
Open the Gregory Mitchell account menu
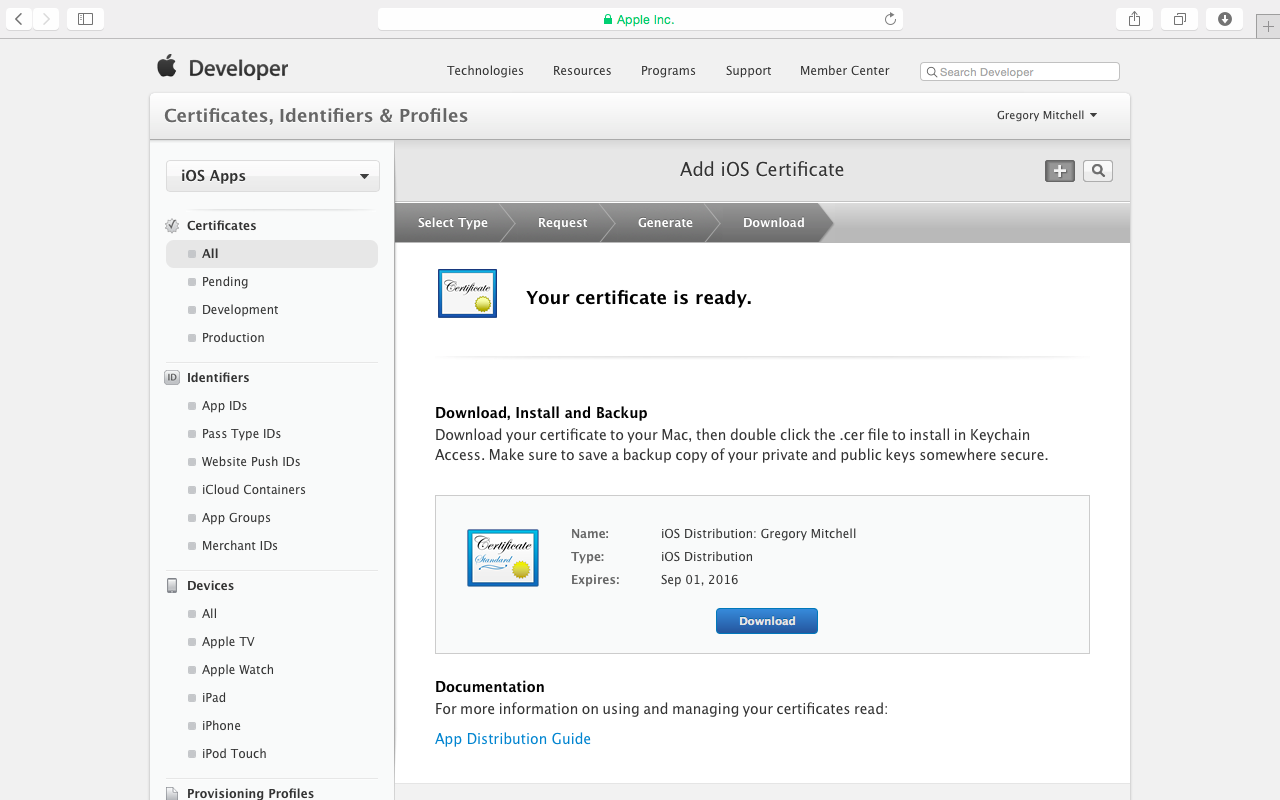coord(1047,115)
